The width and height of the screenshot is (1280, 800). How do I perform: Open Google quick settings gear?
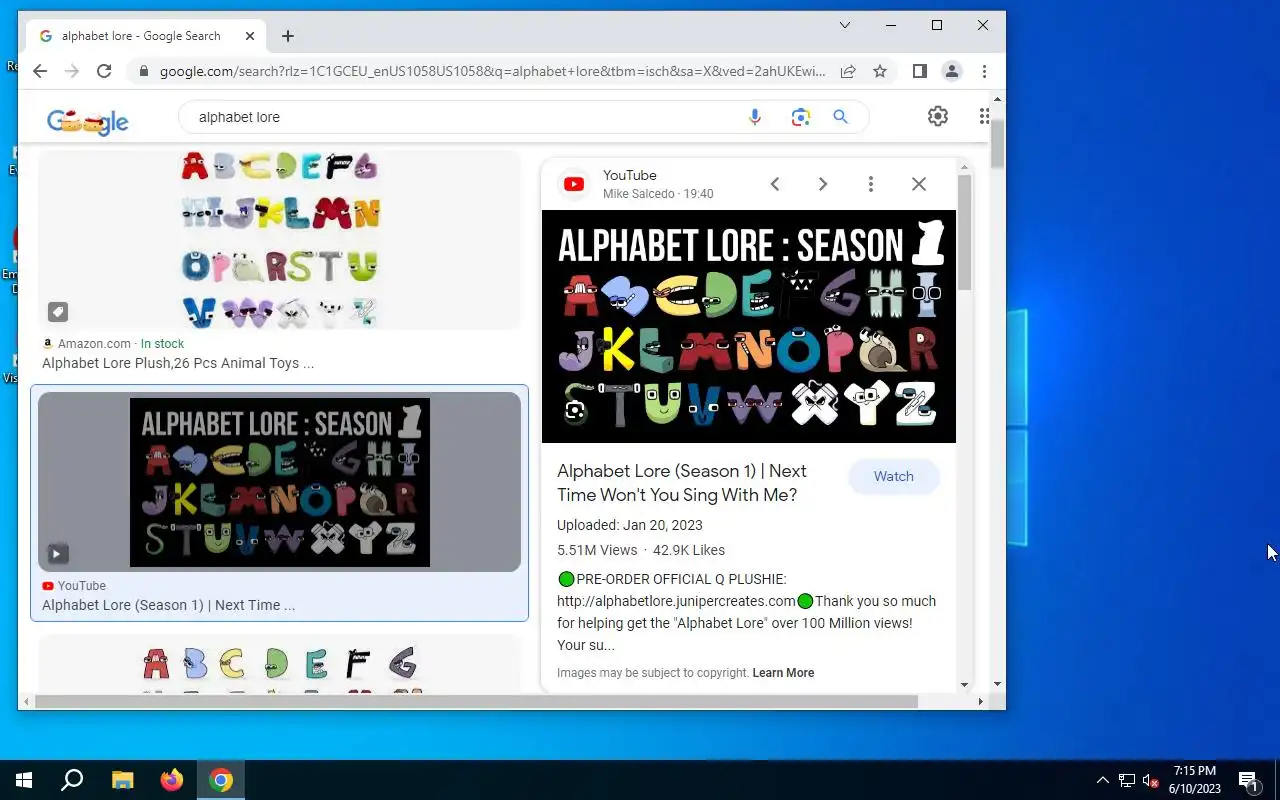click(x=938, y=116)
